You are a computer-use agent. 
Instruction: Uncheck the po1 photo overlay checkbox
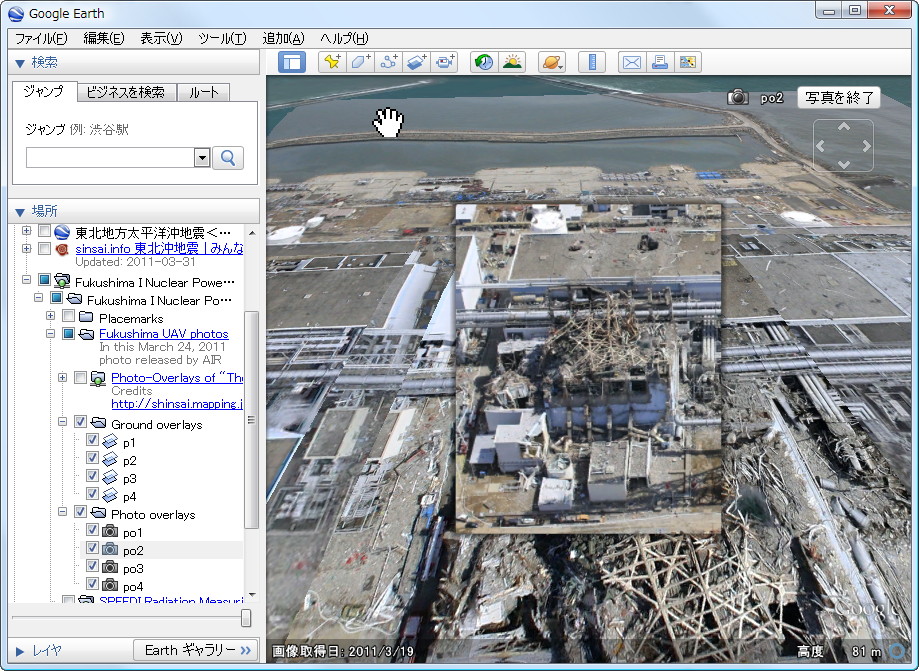93,532
